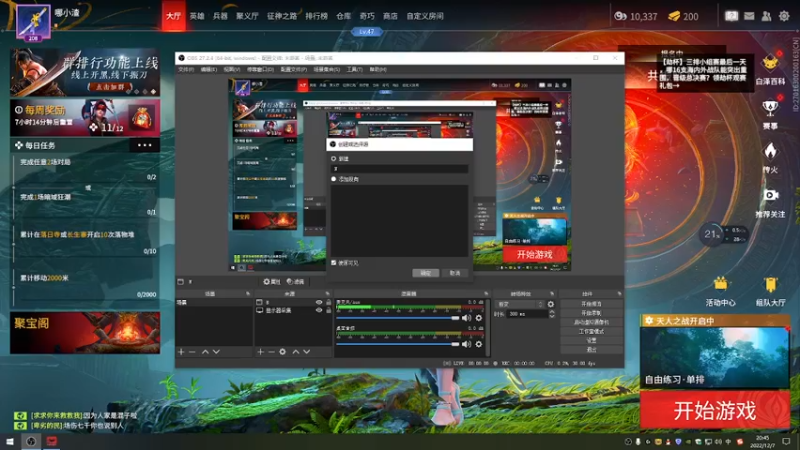Viewport: 800px width, 450px height.
Task: Adjust the microphone volume slider in OBS
Action: tap(398, 318)
